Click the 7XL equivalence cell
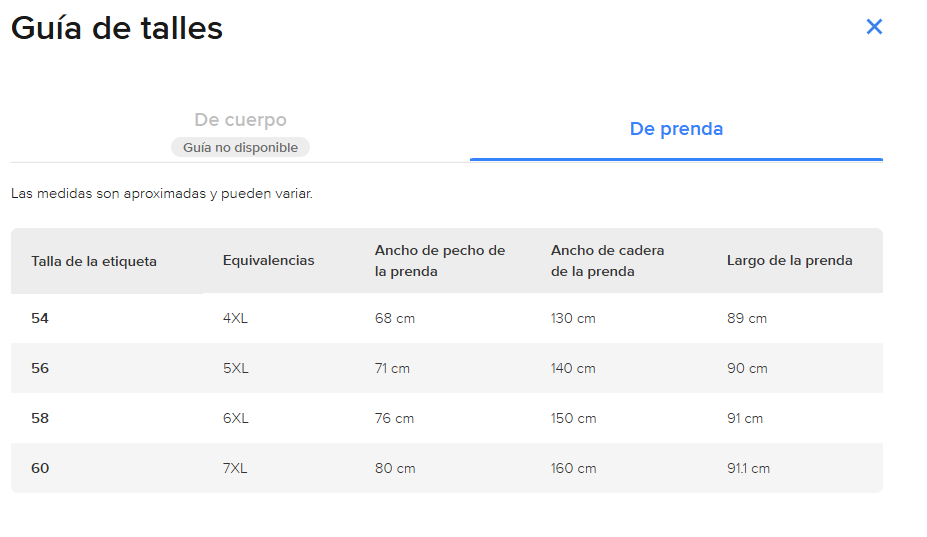This screenshot has width=927, height=537. pyautogui.click(x=235, y=468)
